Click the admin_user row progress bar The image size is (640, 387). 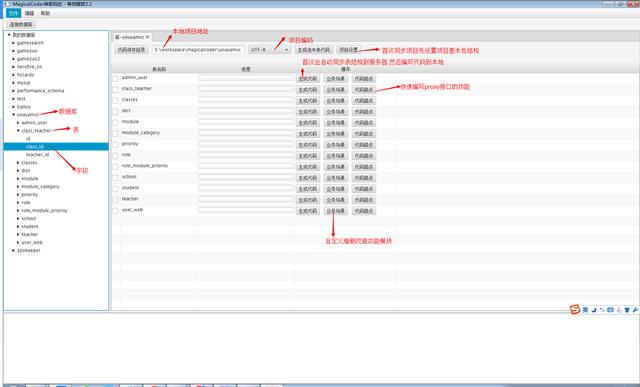(246, 78)
